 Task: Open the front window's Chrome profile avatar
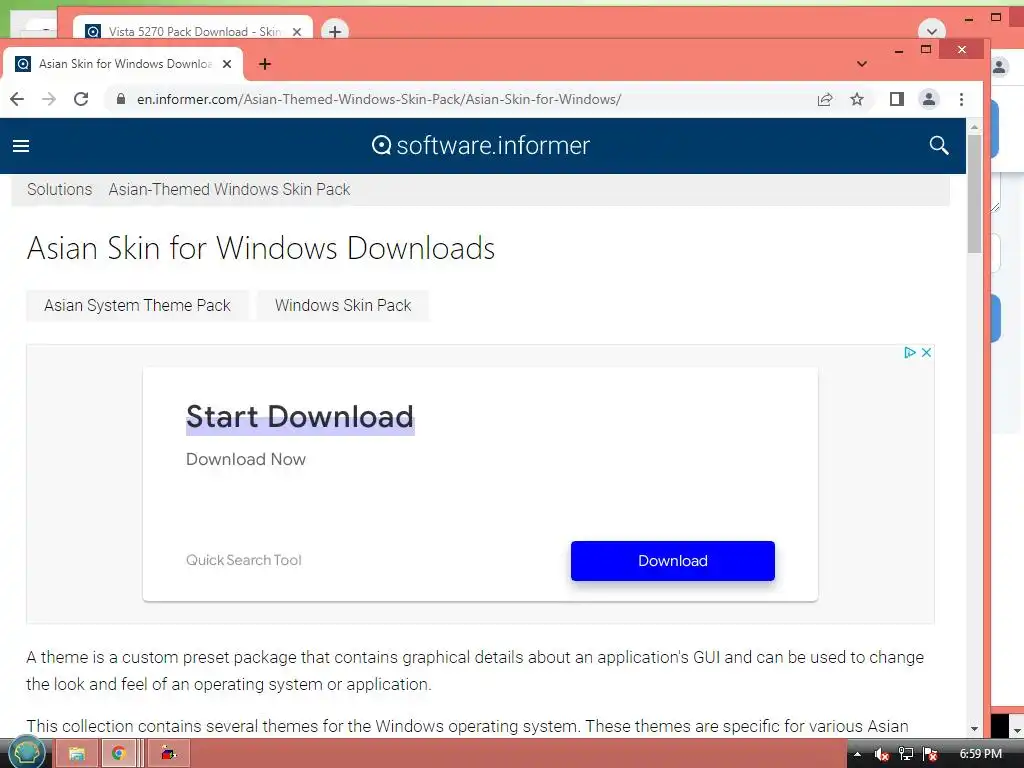[929, 99]
